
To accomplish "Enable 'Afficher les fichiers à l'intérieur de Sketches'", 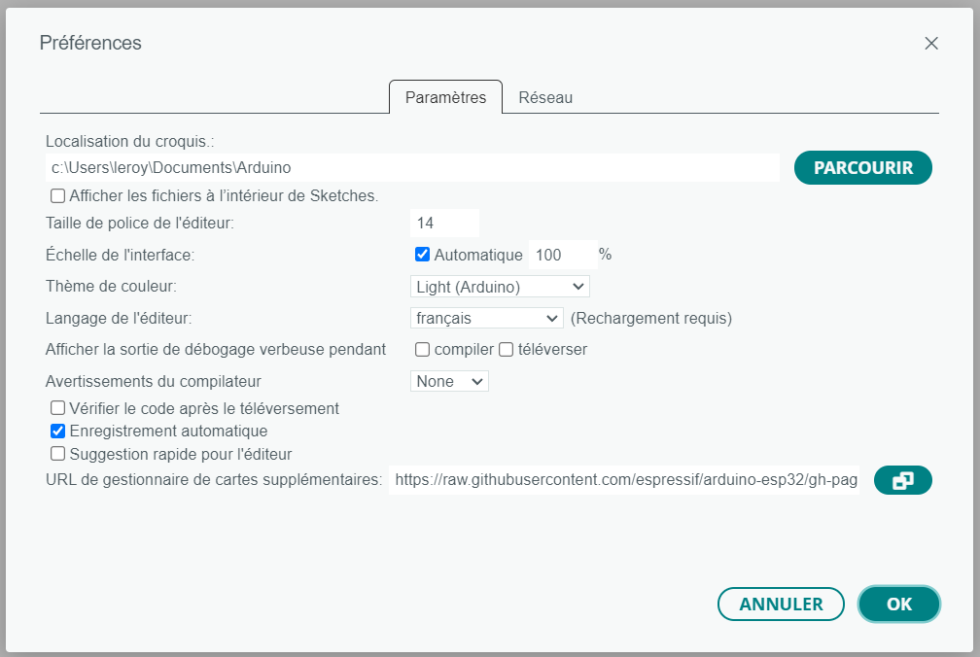I will coord(58,196).
